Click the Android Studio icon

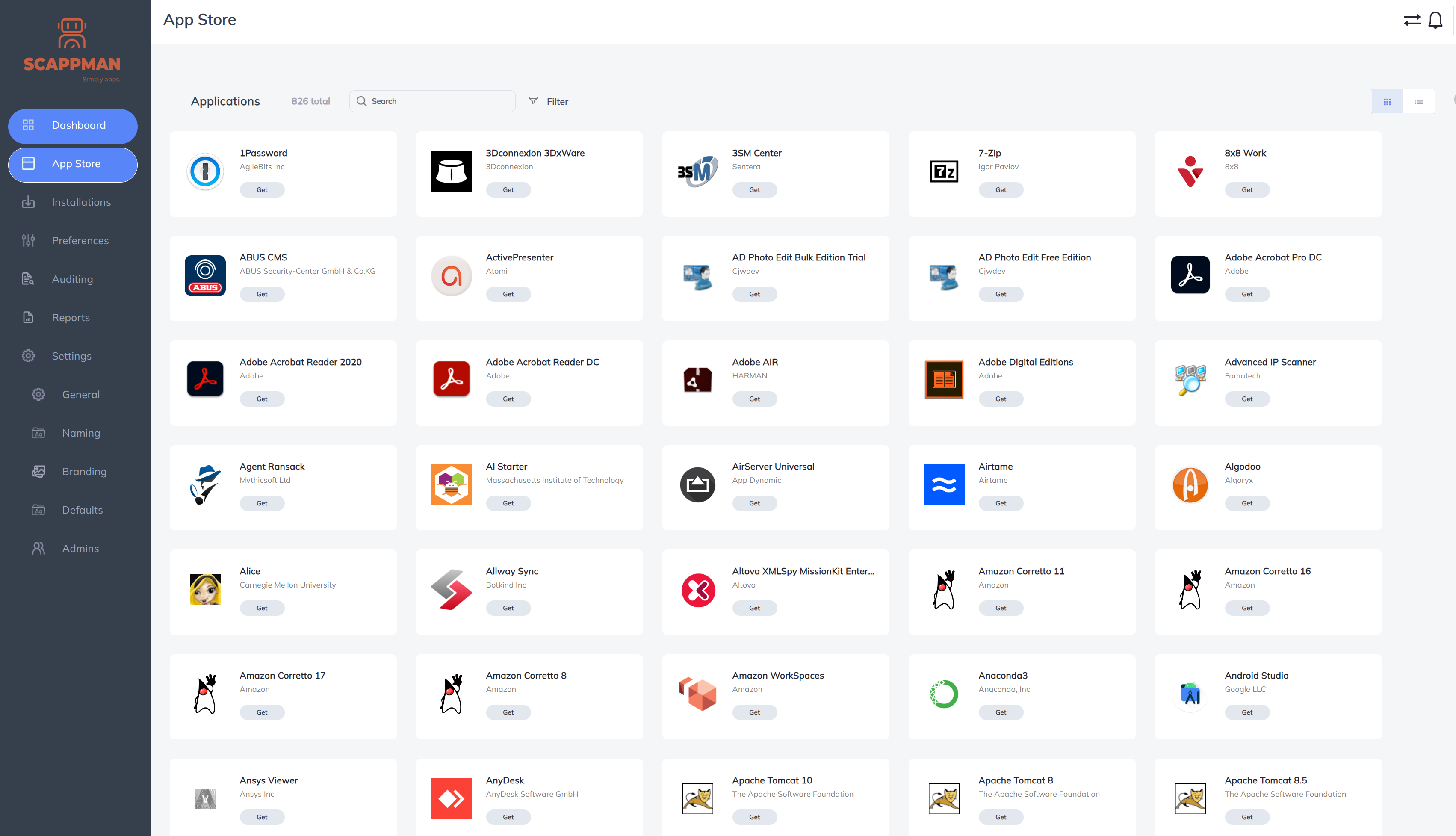[x=1190, y=694]
